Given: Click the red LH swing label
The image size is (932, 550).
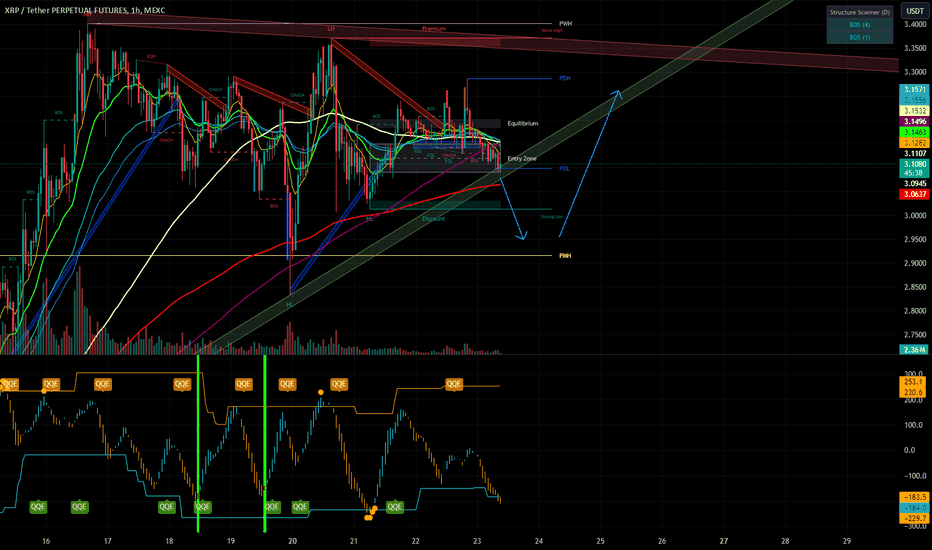Looking at the screenshot, I should pos(331,29).
